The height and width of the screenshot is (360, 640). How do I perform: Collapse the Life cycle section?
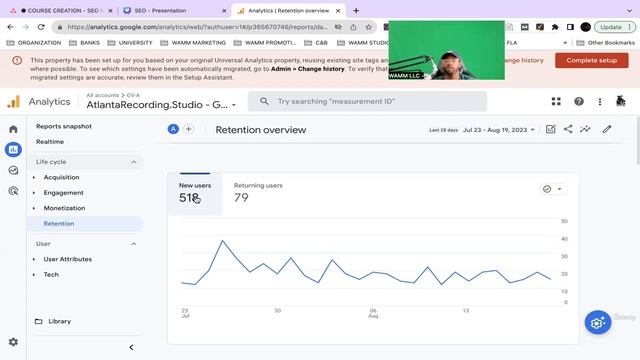coord(133,162)
